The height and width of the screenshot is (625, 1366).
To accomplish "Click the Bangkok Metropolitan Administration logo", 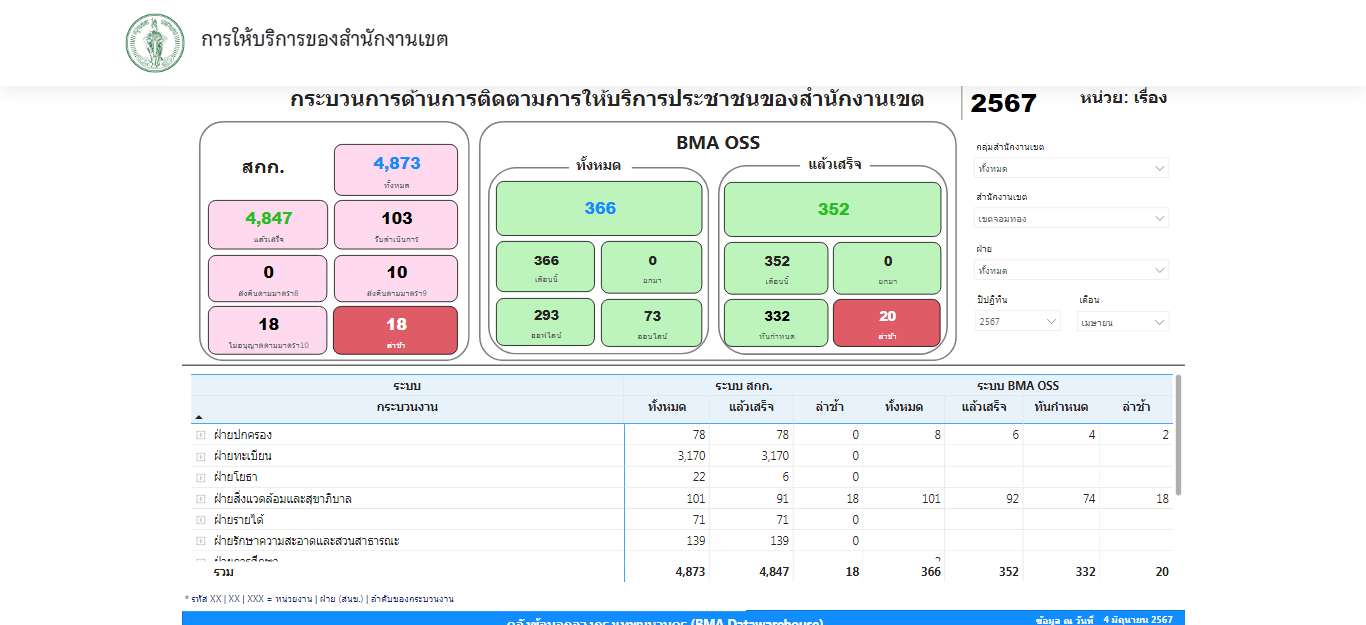I will (x=155, y=43).
